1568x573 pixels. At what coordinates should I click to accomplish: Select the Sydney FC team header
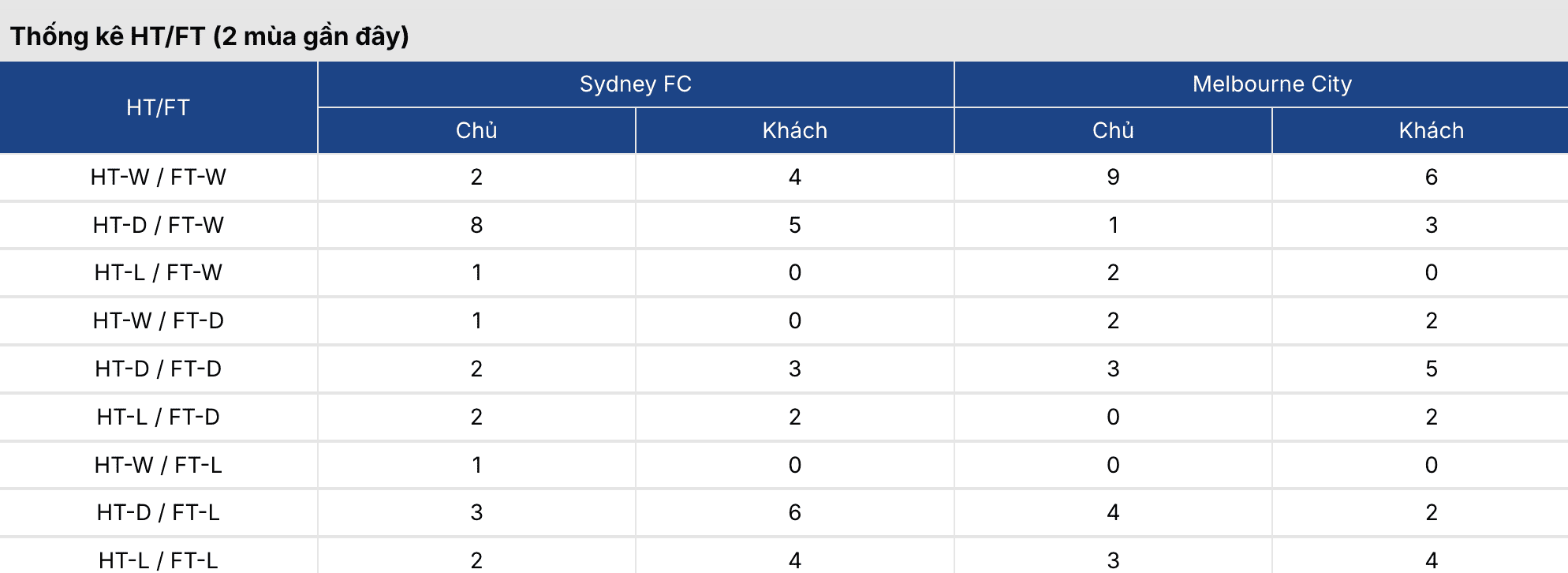coord(635,84)
